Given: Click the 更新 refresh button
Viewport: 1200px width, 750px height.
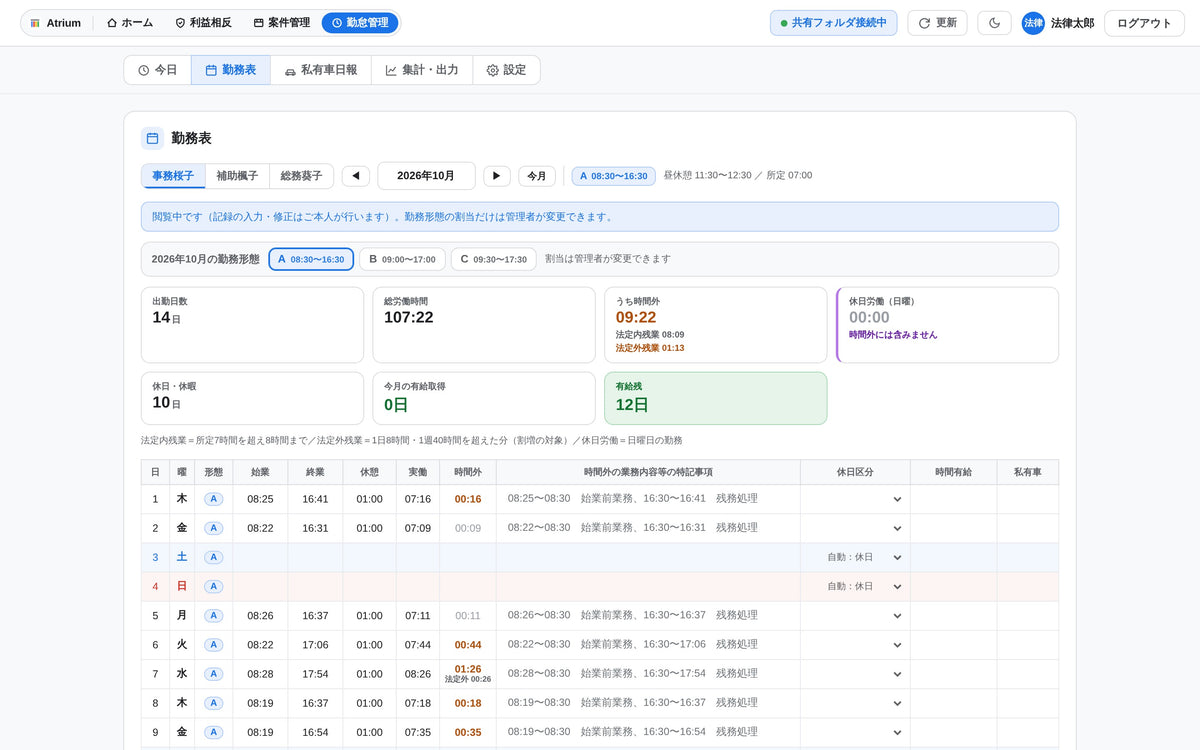Looking at the screenshot, I should pos(937,23).
